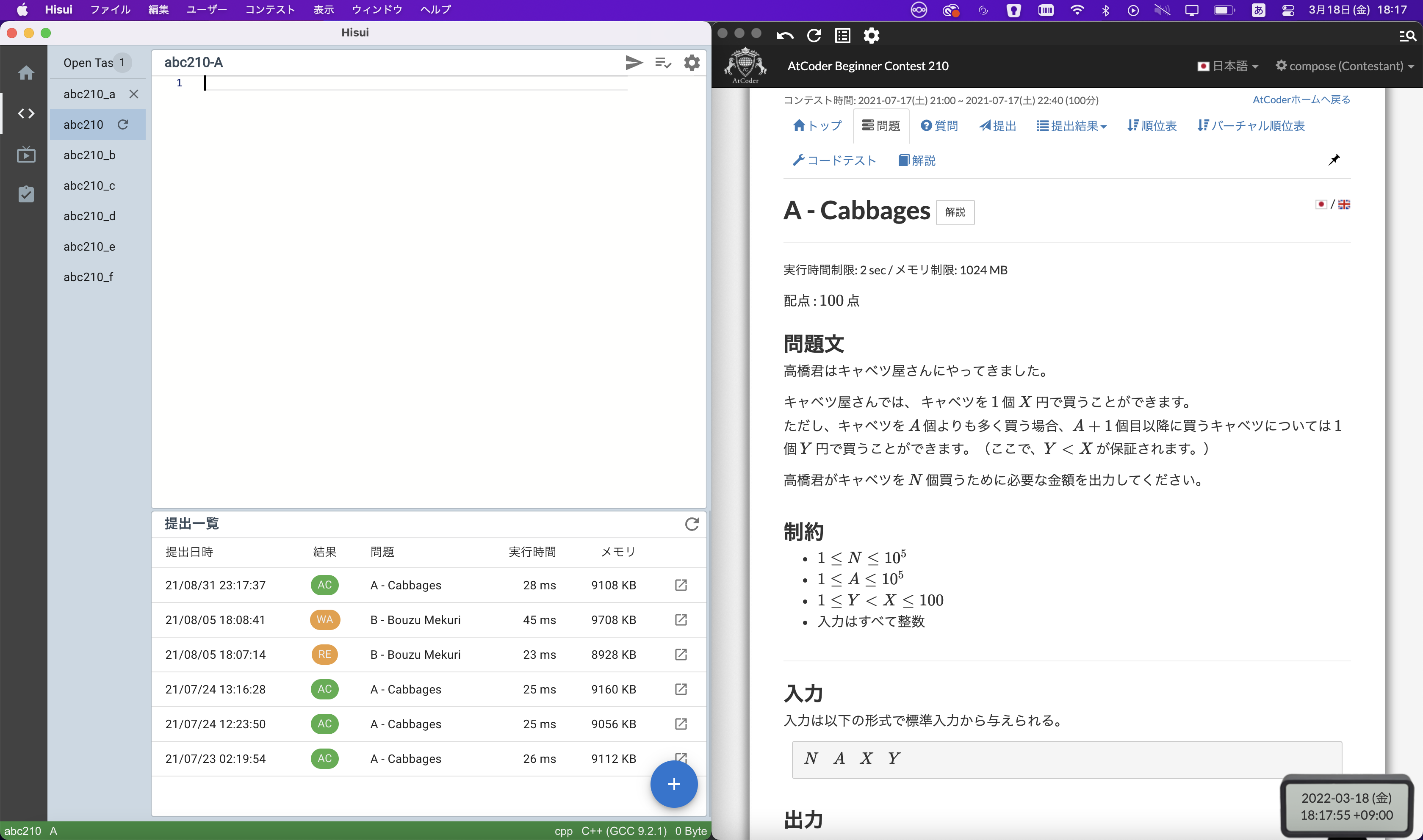1423x840 pixels.
Task: Open the 表示 menu
Action: coord(324,10)
